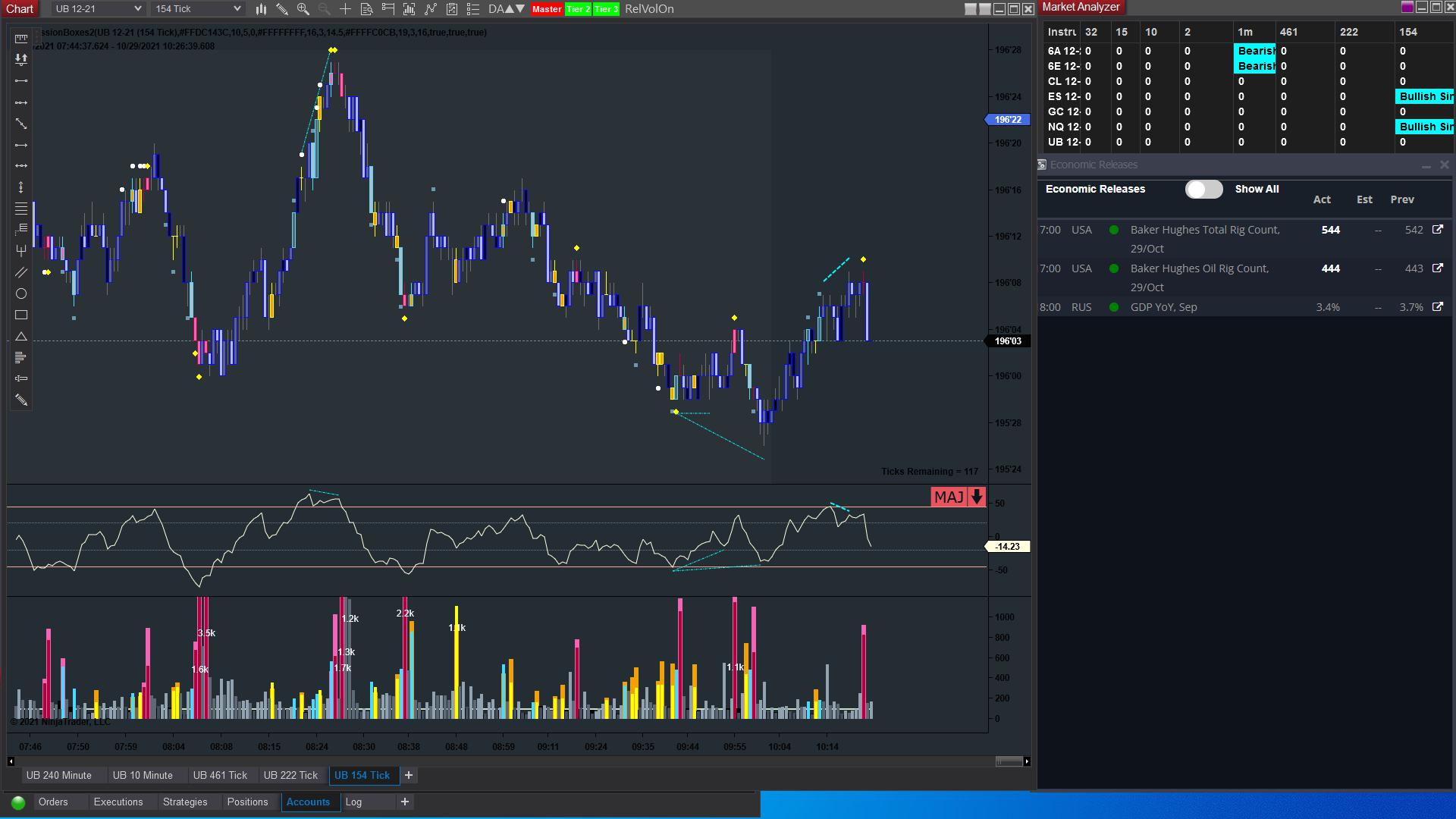The image size is (1456, 819).
Task: Click the Bearish cell in the 6A row
Action: coord(1255,51)
